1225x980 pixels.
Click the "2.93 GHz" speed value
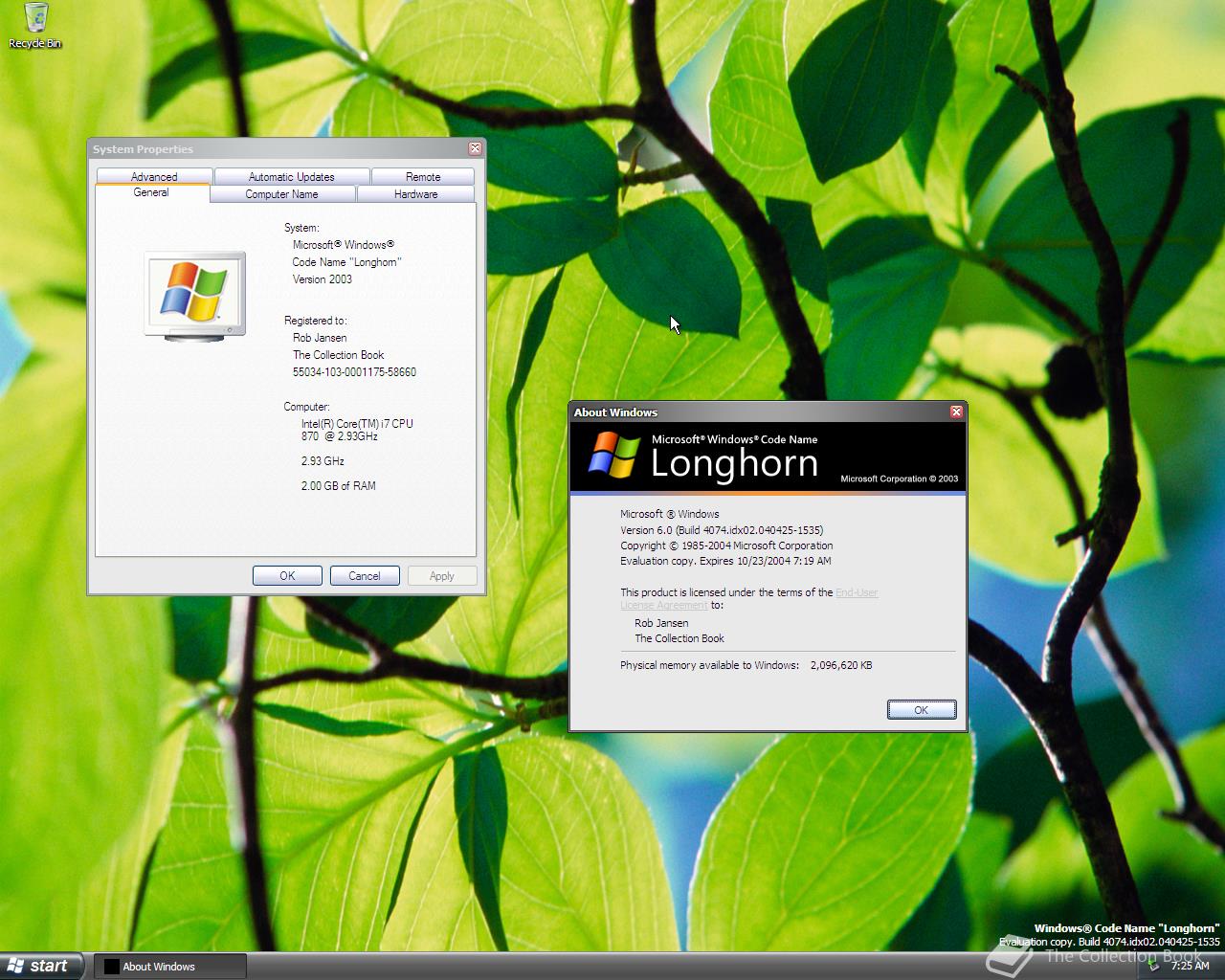(323, 460)
